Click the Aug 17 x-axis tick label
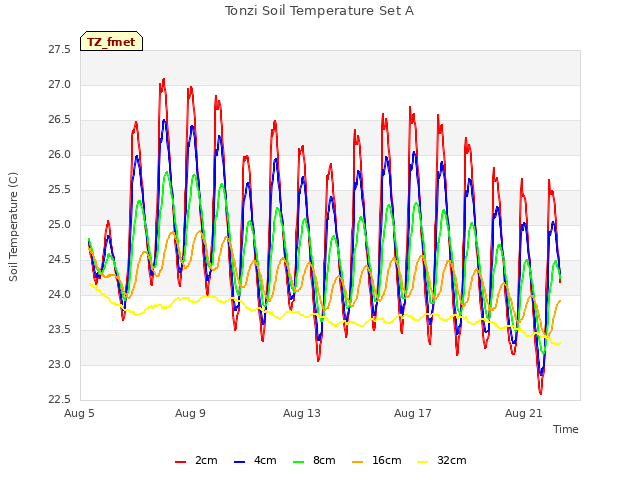This screenshot has width=640, height=480. 413,413
